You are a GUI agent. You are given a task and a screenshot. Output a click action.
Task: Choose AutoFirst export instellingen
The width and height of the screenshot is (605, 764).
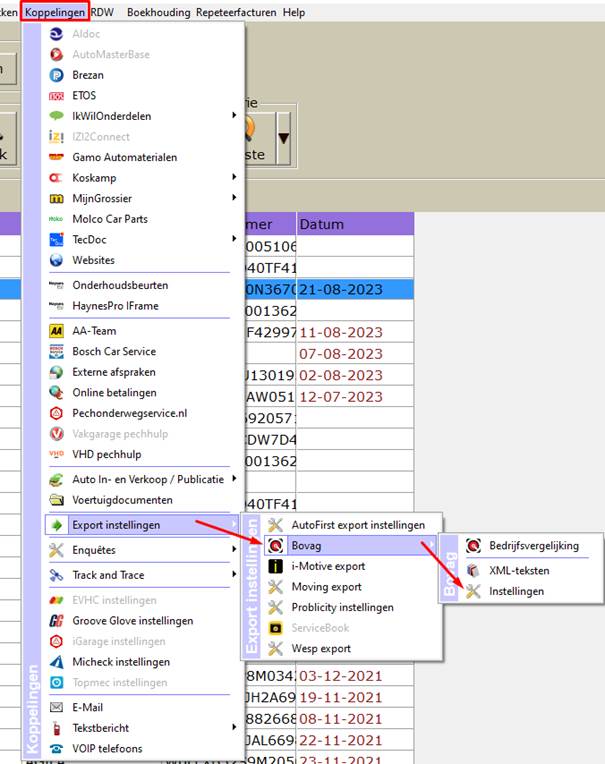pyautogui.click(x=358, y=525)
